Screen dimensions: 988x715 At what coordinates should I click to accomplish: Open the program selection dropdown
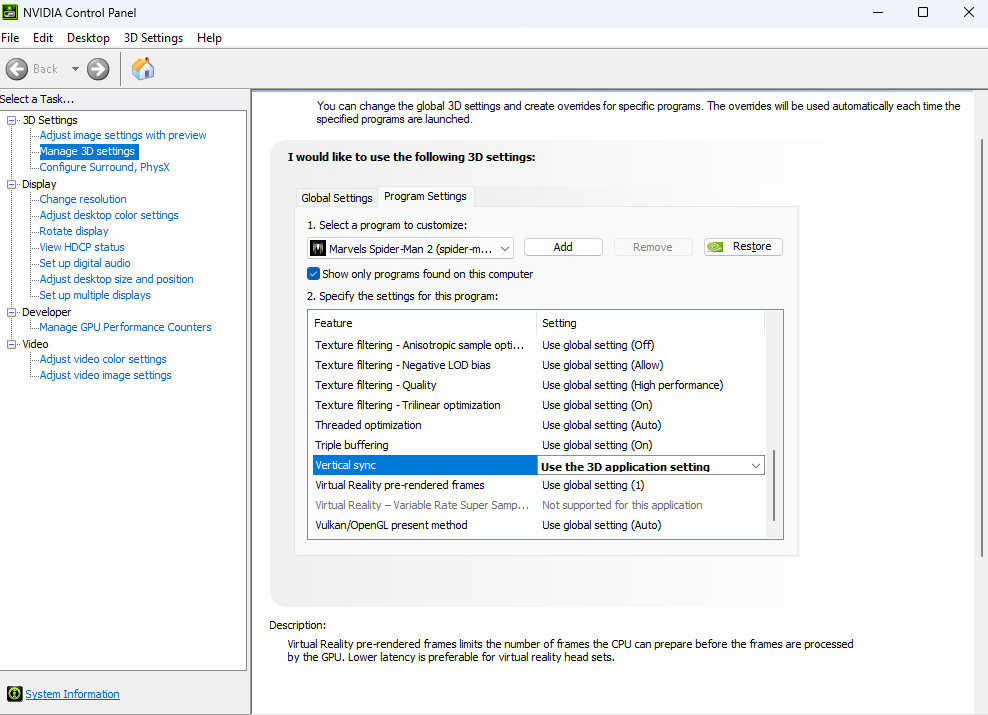(505, 248)
